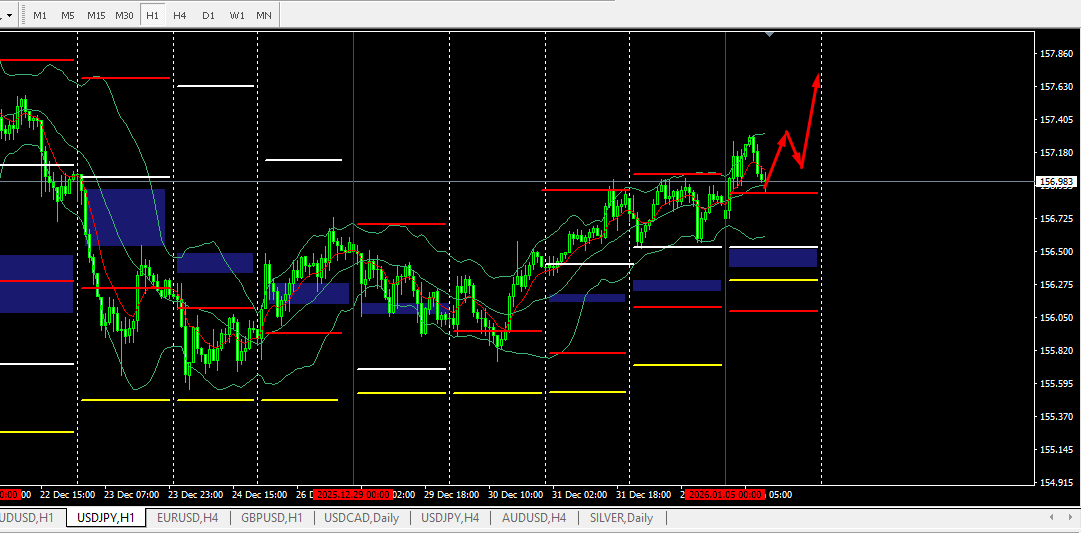Switch to the AUDUSD,H4 chart tab
Screen dimensions: 1081x533
534,517
